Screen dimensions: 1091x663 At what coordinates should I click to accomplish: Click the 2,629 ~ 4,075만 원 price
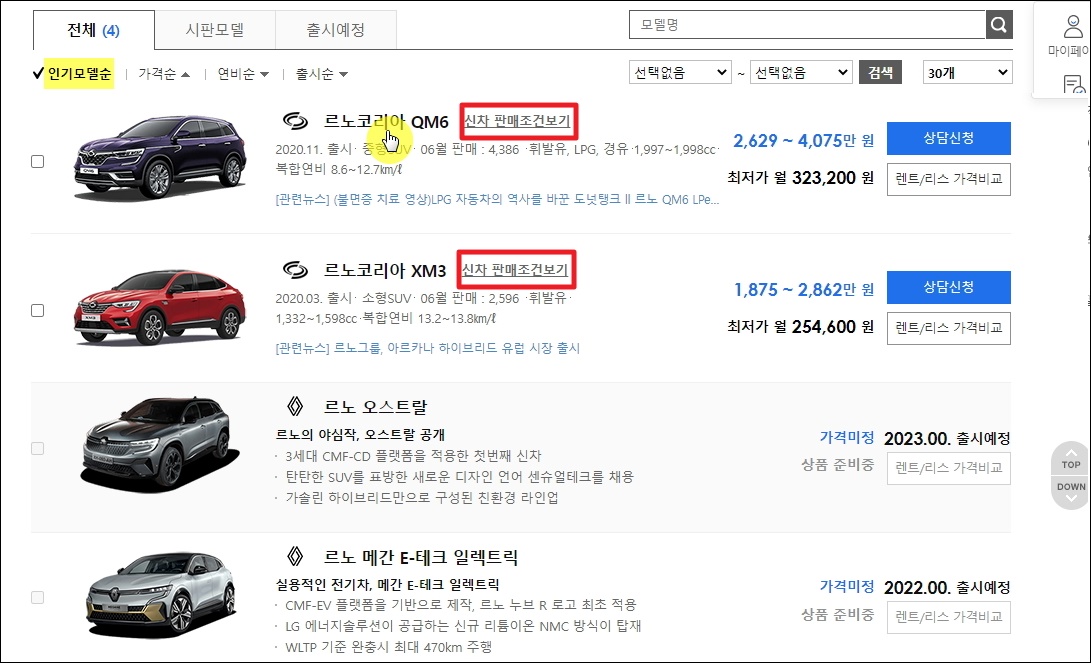coord(804,141)
